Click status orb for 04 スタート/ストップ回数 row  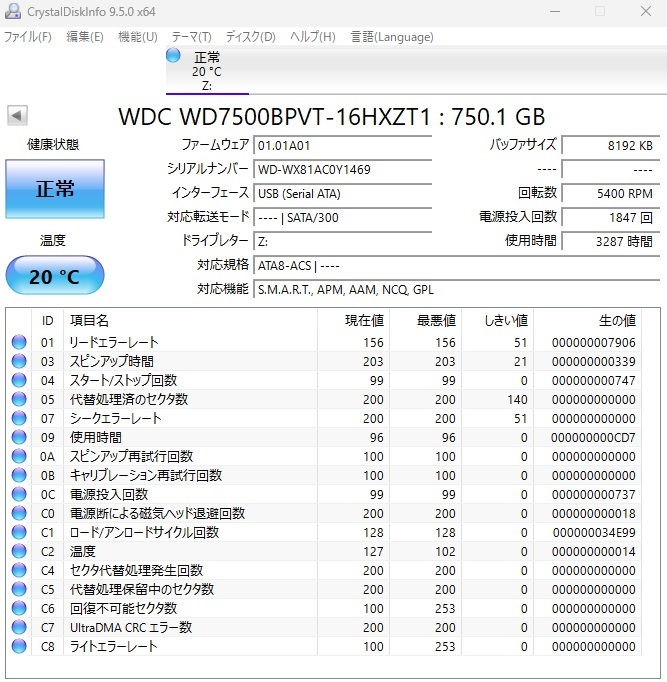[x=19, y=380]
